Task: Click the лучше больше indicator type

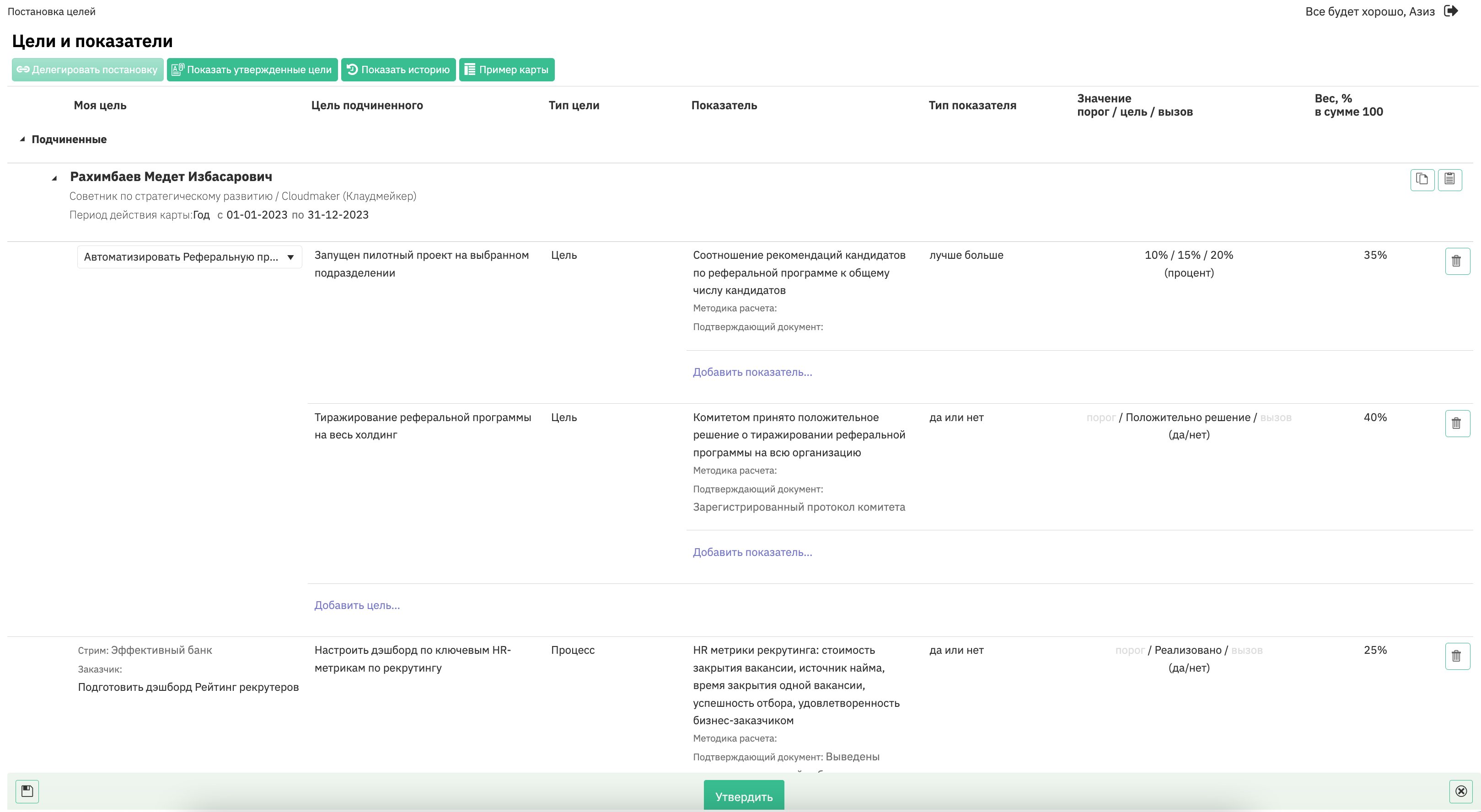Action: pos(966,255)
